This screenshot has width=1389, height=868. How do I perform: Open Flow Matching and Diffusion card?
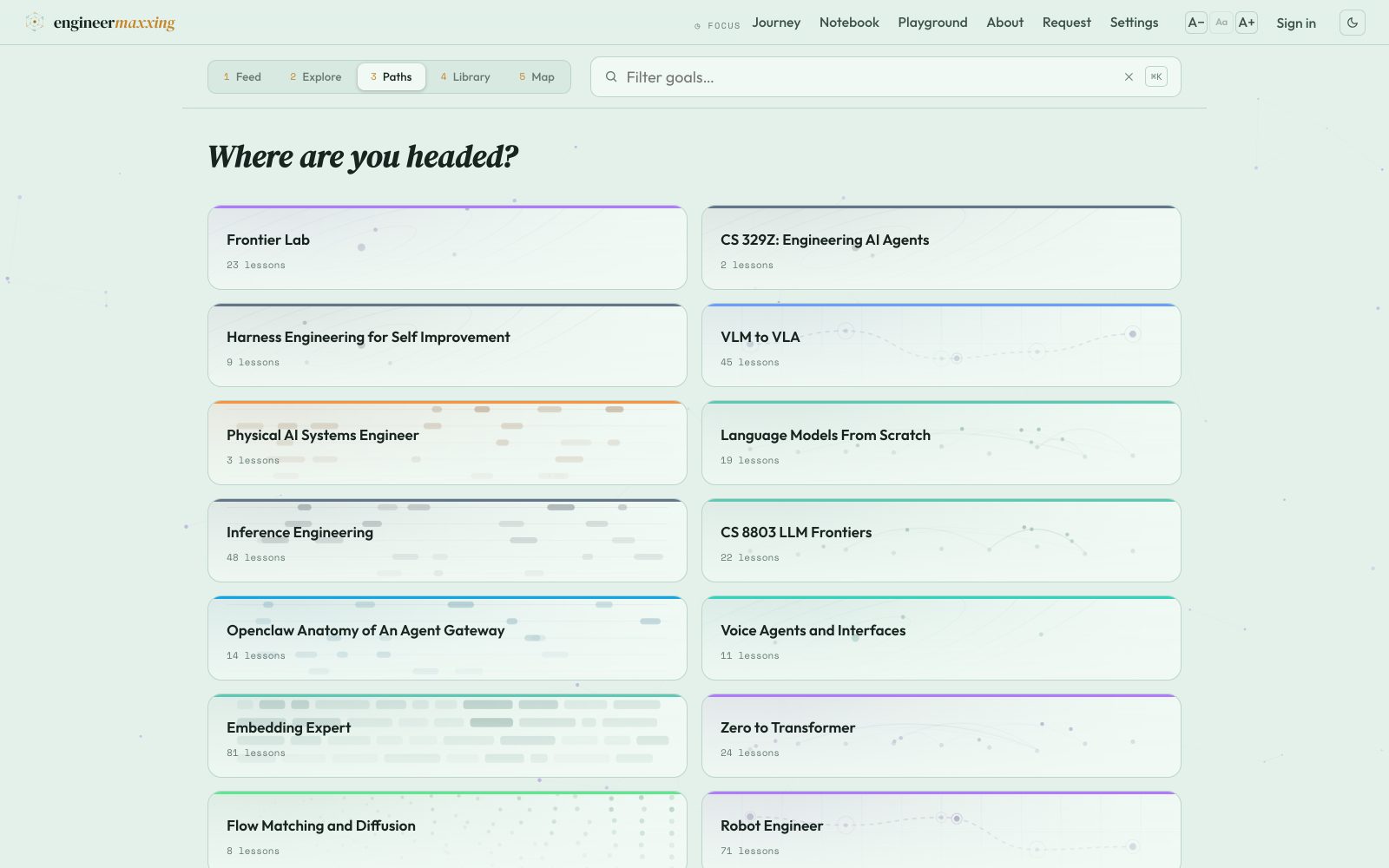point(447,830)
